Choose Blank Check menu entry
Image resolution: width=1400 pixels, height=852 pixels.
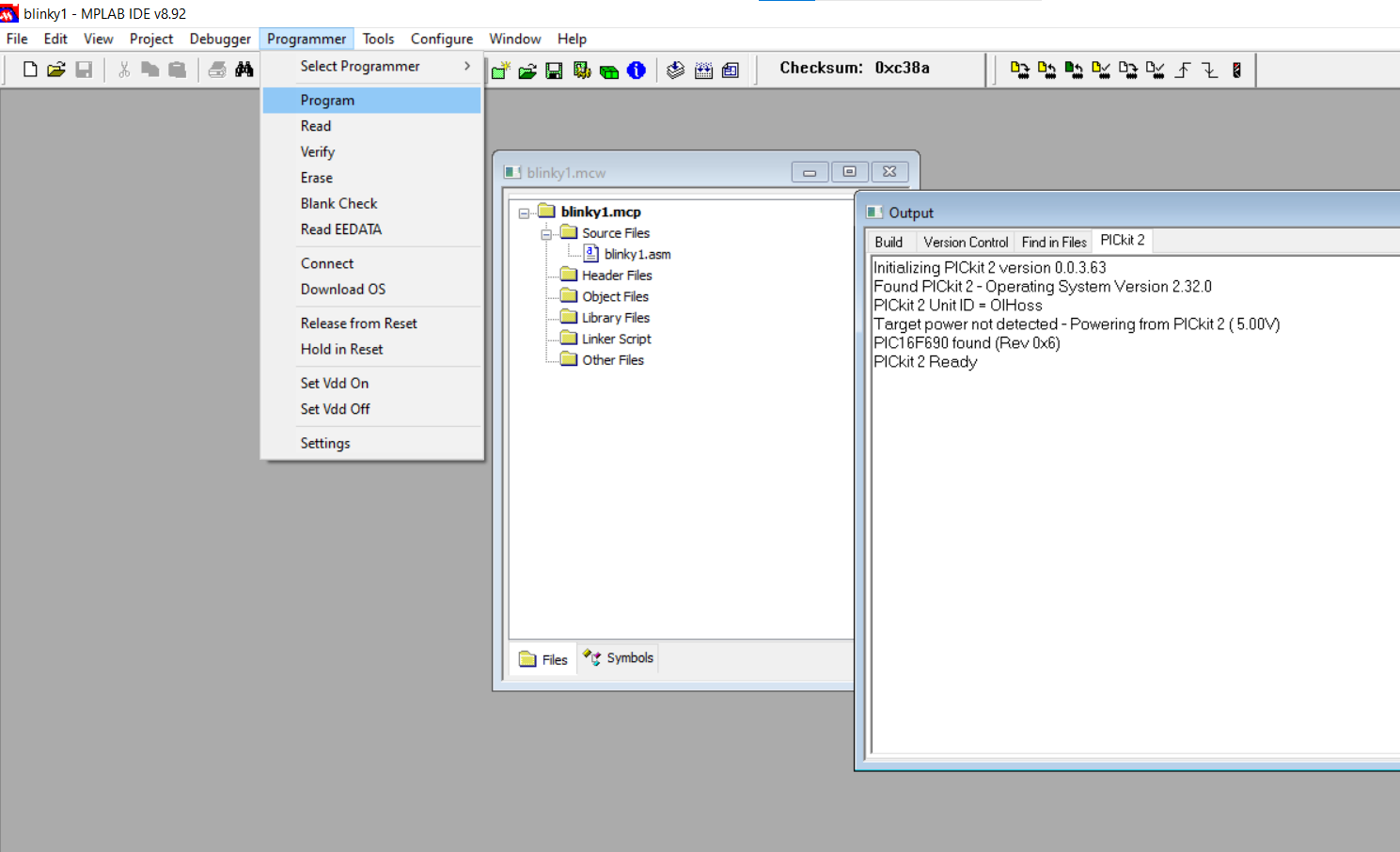pos(372,203)
